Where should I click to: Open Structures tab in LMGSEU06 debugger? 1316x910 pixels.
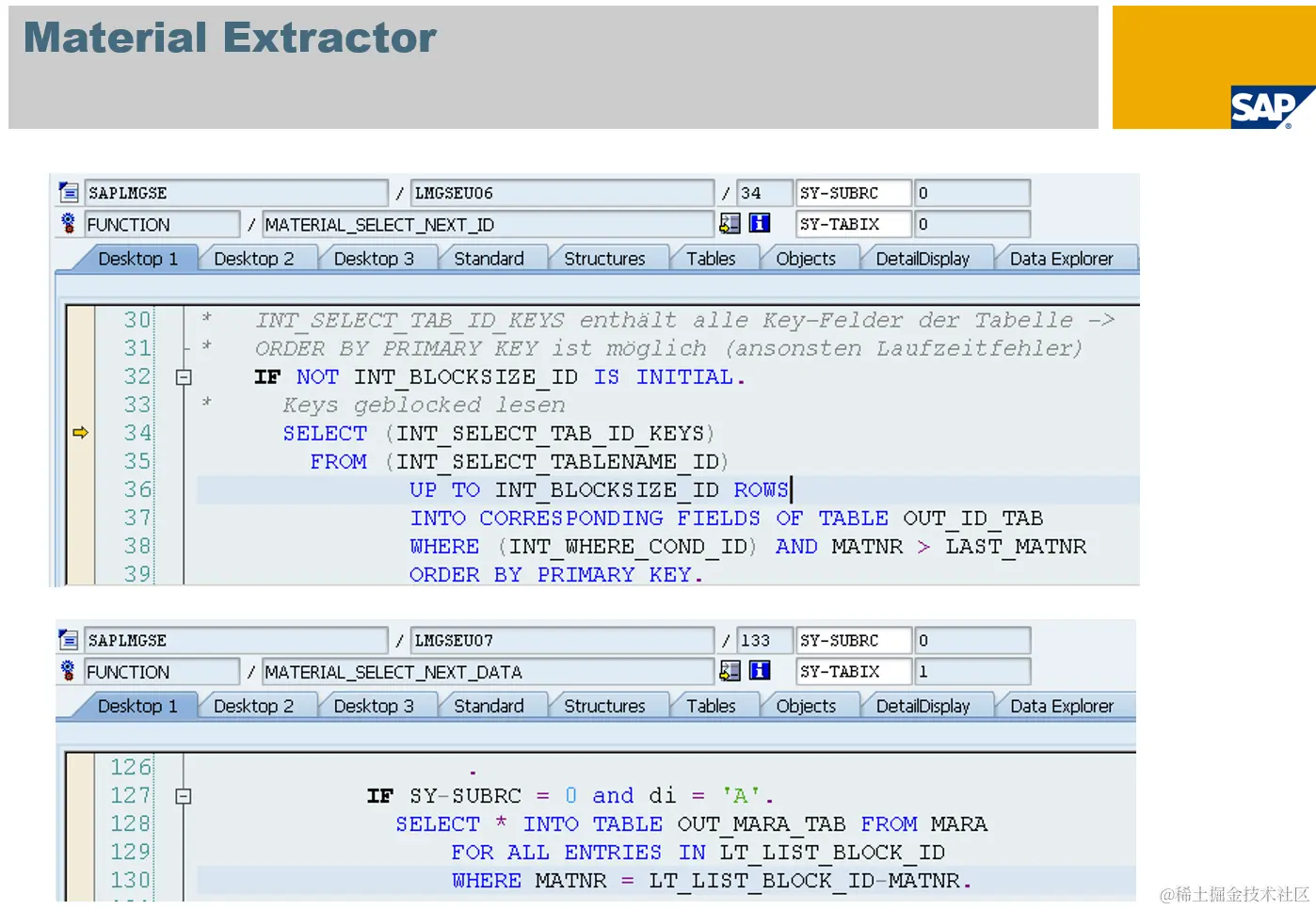(x=604, y=259)
